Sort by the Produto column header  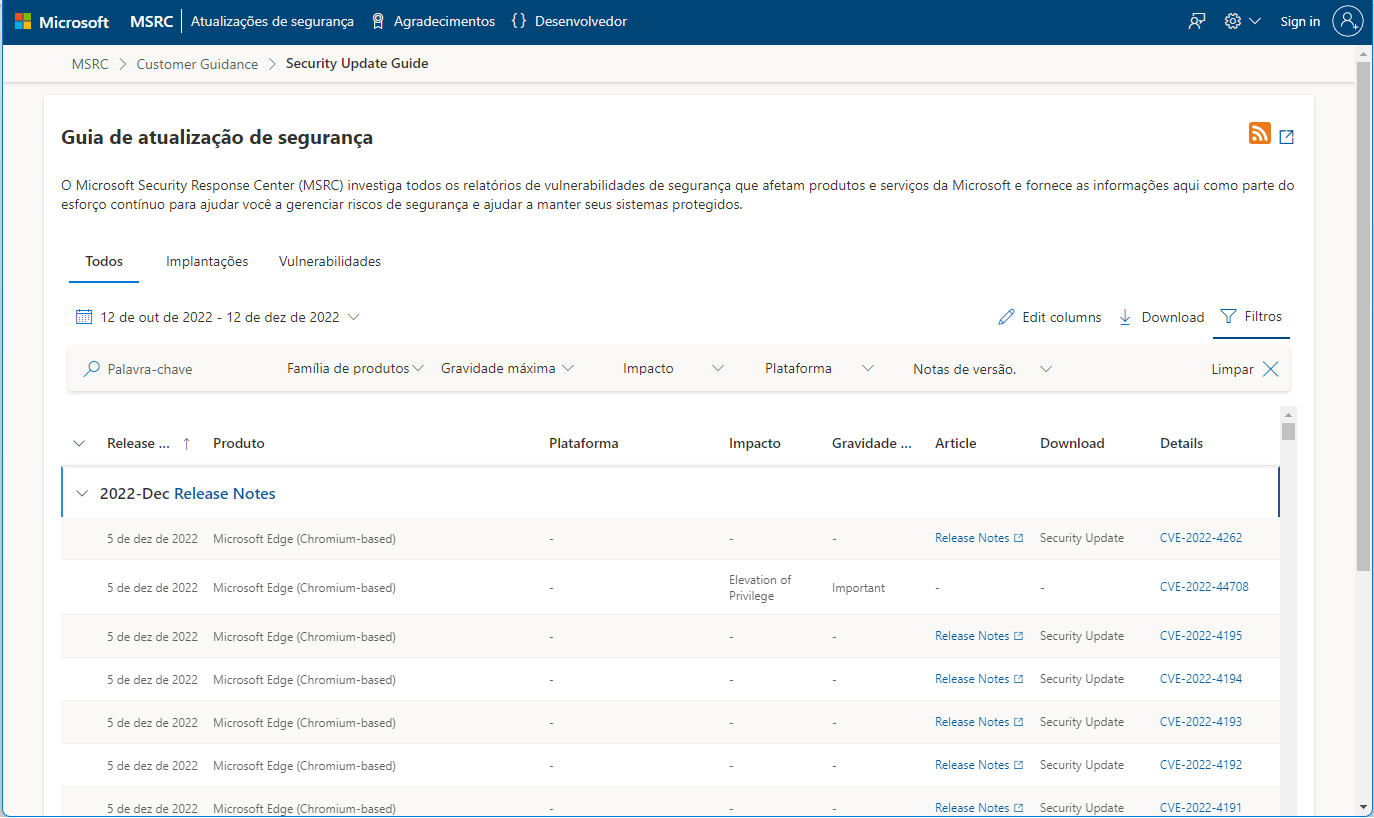click(x=239, y=444)
